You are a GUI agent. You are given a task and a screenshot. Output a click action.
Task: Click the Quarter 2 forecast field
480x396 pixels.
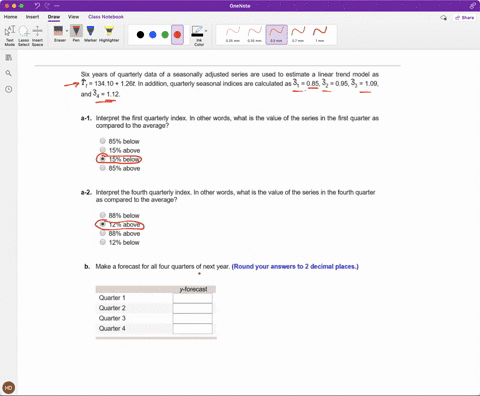pyautogui.click(x=192, y=308)
